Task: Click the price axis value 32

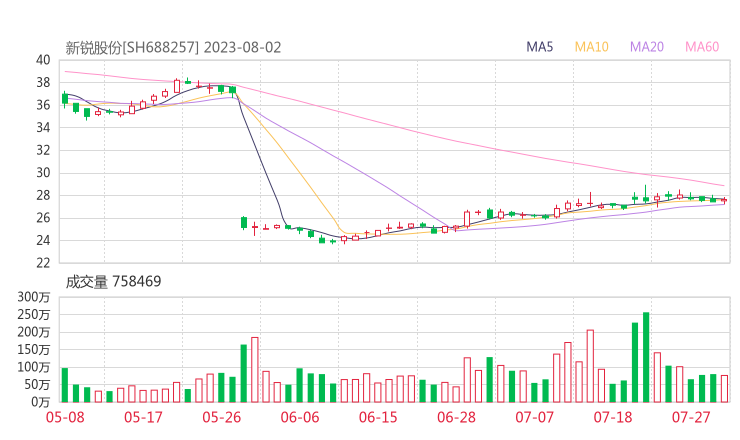Action: tap(43, 150)
